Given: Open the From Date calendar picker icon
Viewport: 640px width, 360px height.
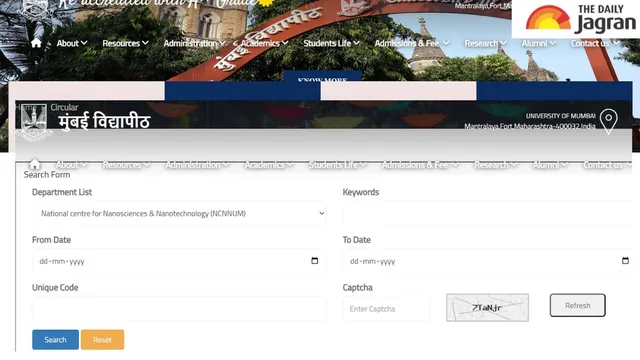Looking at the screenshot, I should click(x=315, y=260).
